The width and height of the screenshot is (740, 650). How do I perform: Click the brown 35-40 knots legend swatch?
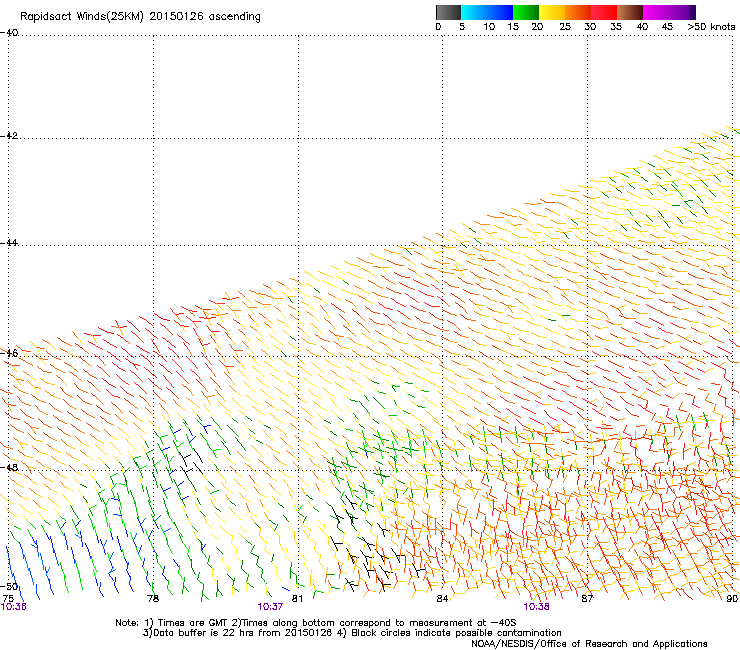click(630, 12)
